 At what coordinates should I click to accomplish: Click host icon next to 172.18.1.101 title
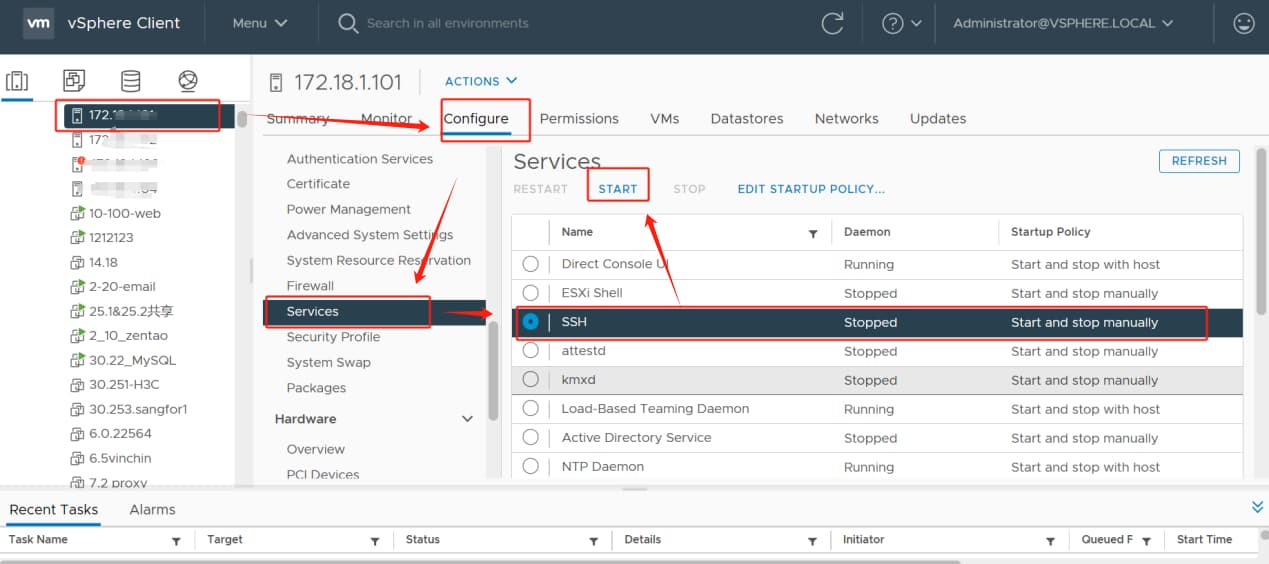pyautogui.click(x=277, y=82)
